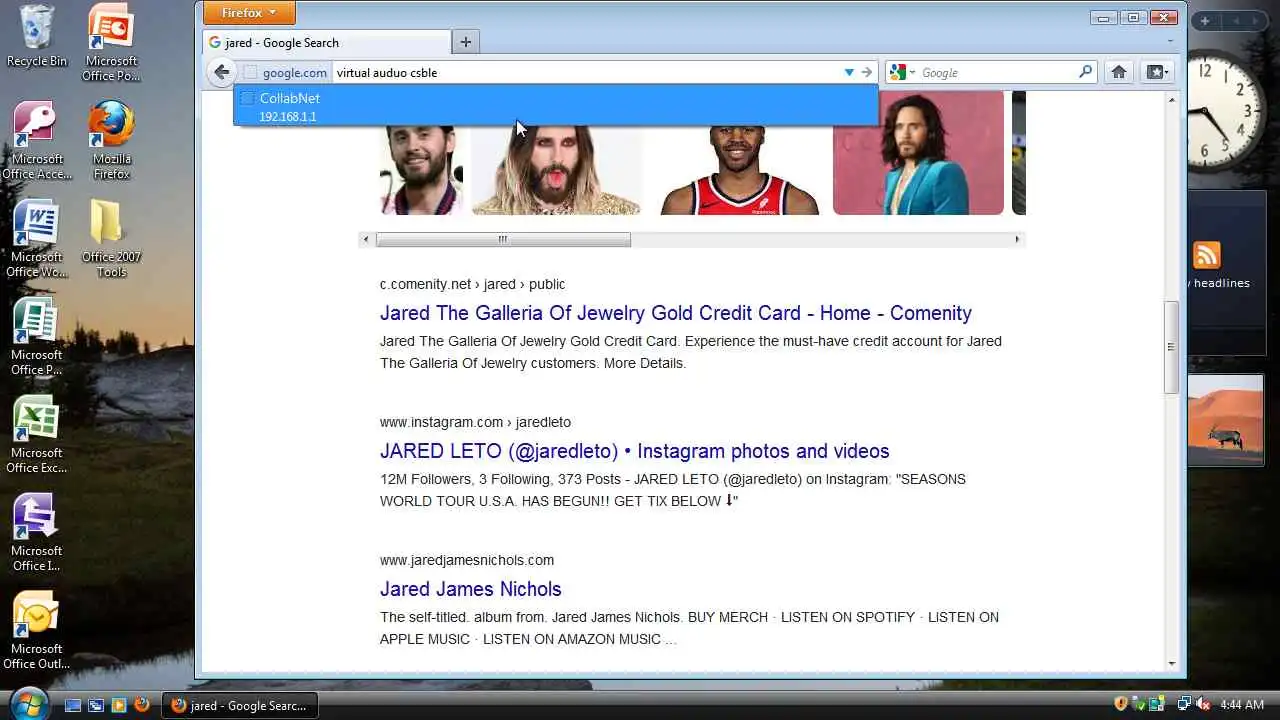
Task: Go back with the browser back arrow
Action: 221,72
